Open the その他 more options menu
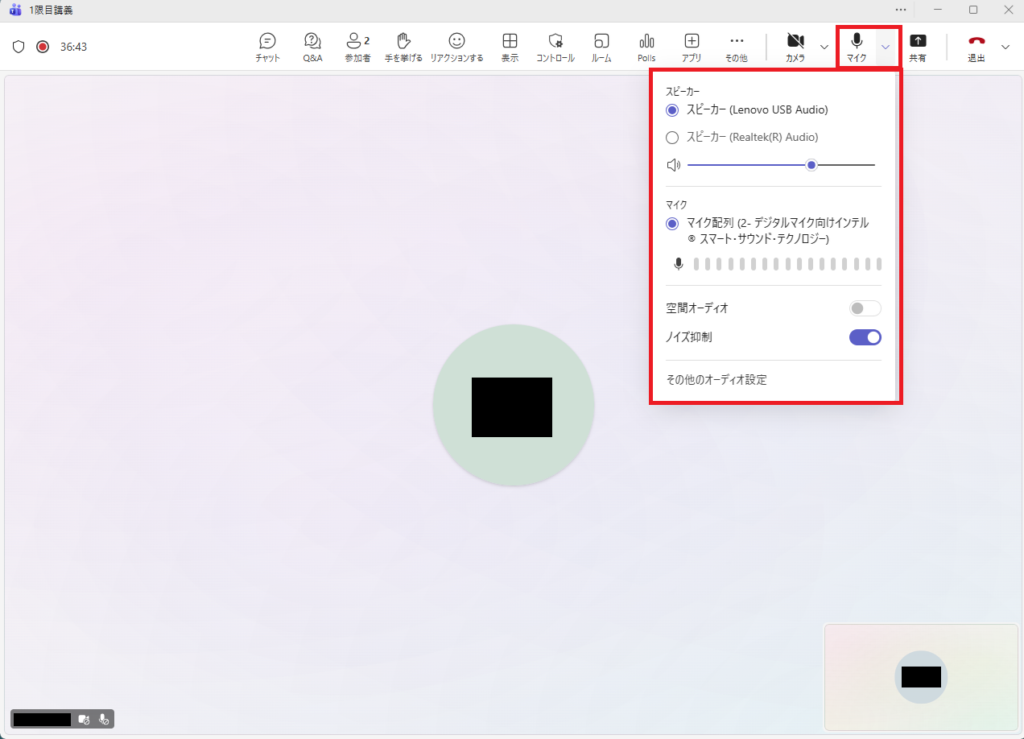The height and width of the screenshot is (739, 1024). click(x=736, y=46)
